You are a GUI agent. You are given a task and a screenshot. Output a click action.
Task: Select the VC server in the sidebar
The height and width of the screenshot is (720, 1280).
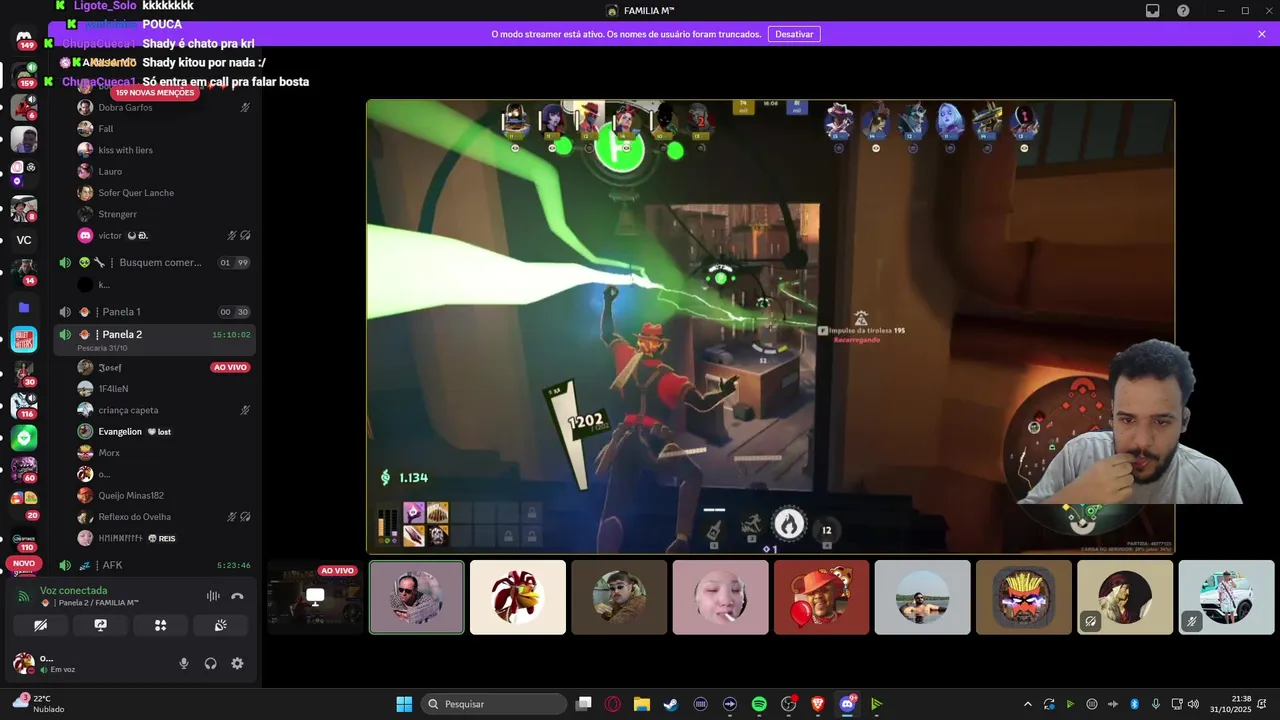(x=24, y=240)
